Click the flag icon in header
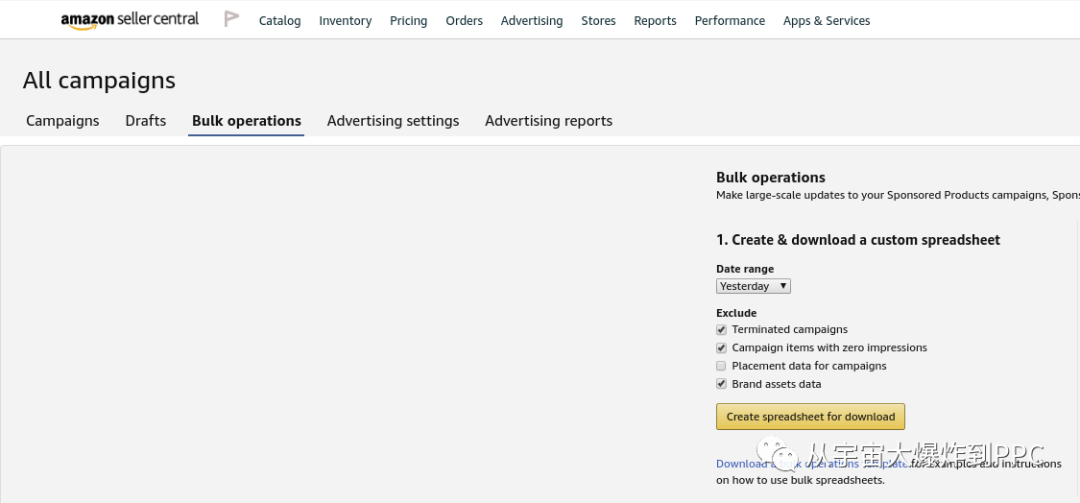The height and width of the screenshot is (503, 1080). (x=231, y=19)
